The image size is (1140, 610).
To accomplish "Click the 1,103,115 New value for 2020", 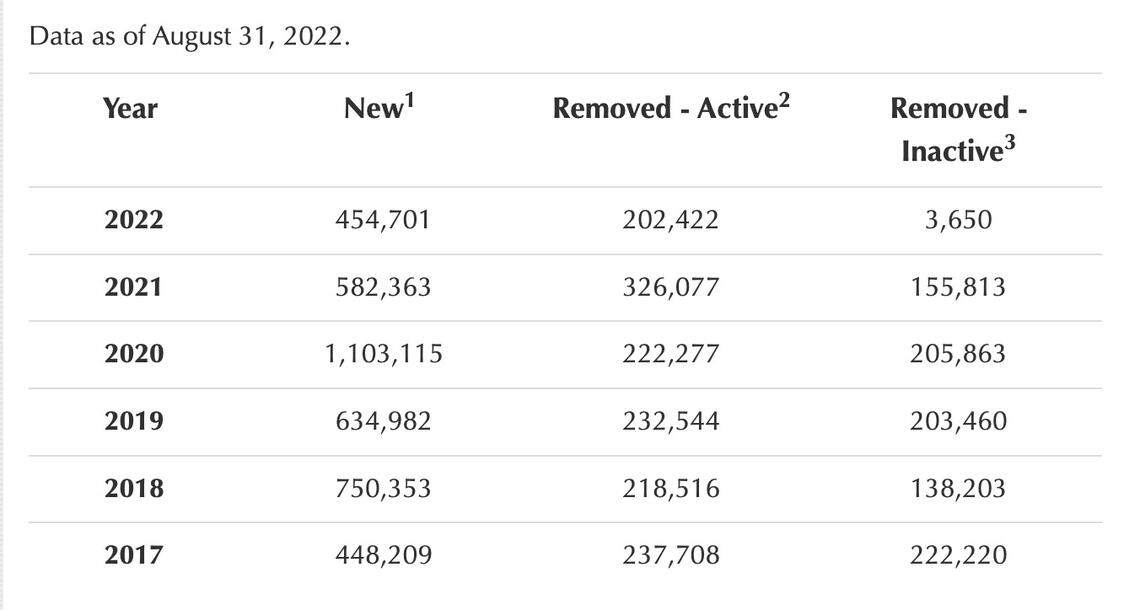I will tap(384, 354).
